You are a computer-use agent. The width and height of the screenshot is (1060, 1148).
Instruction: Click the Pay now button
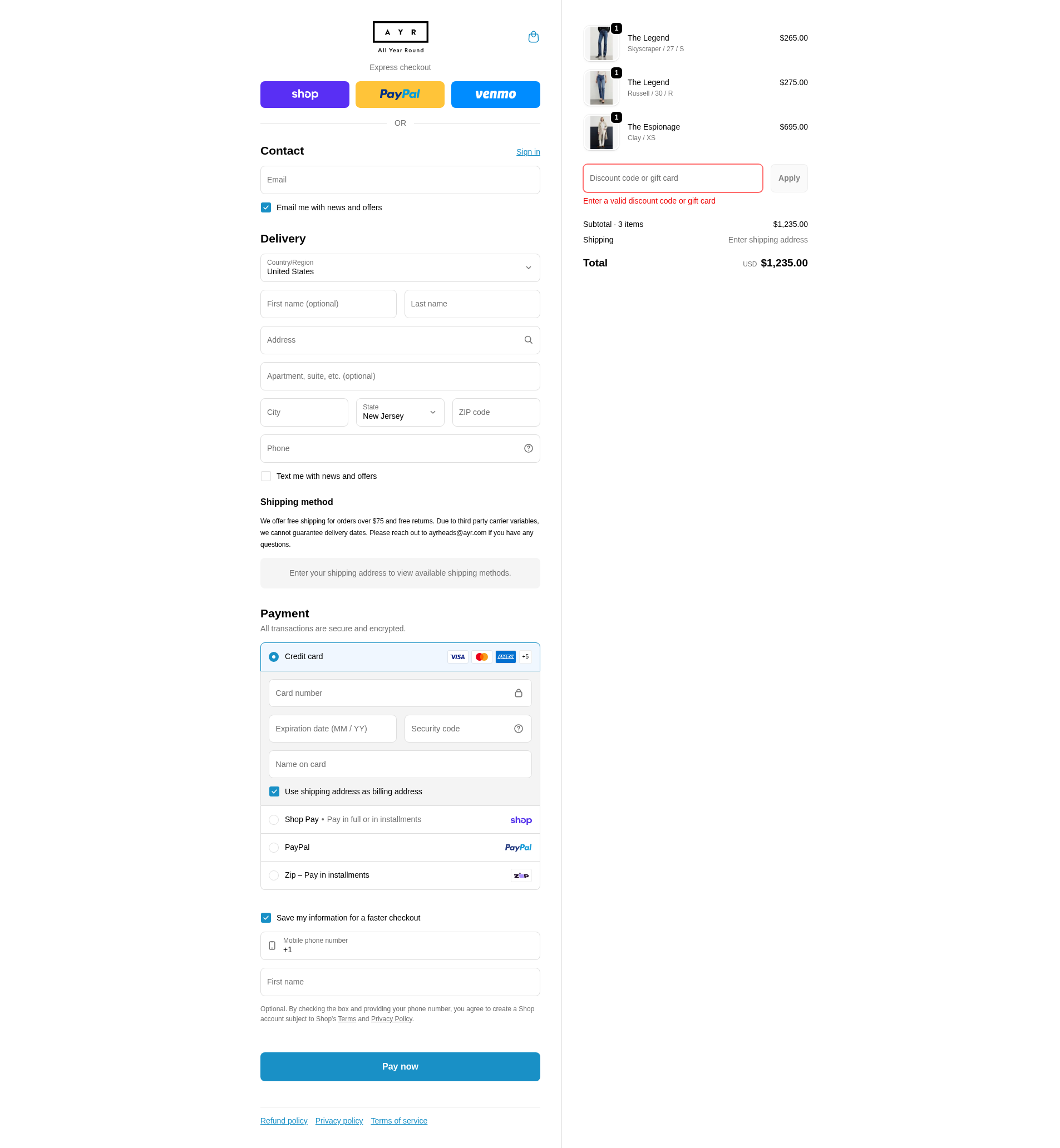pyautogui.click(x=400, y=1067)
